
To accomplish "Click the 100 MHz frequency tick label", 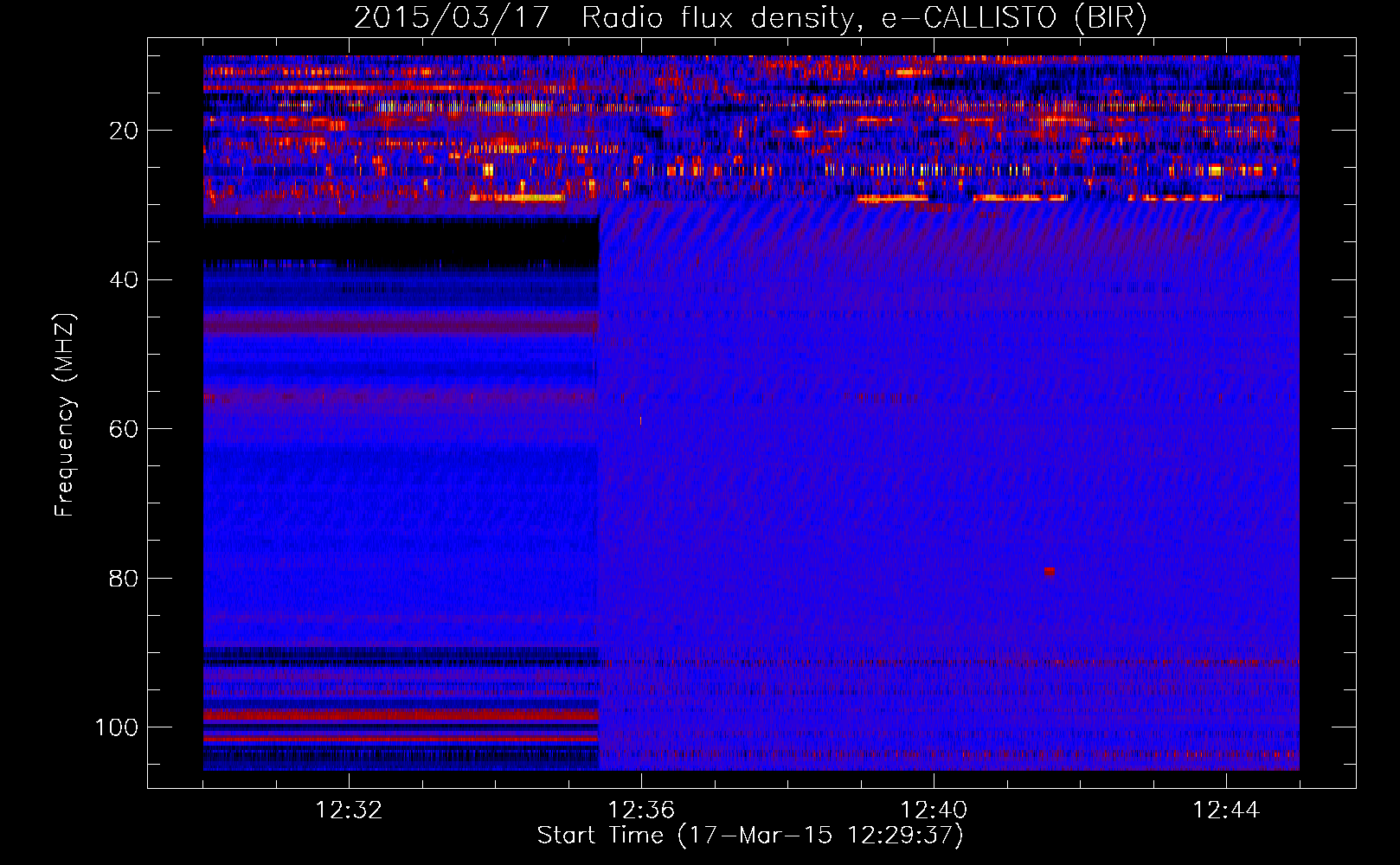I will coord(117,727).
